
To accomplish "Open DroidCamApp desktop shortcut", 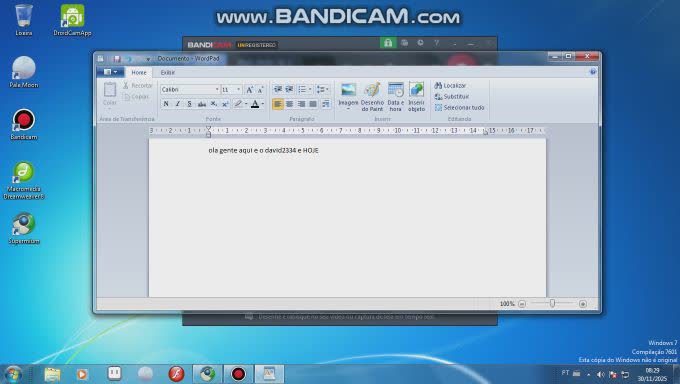I will tap(72, 20).
